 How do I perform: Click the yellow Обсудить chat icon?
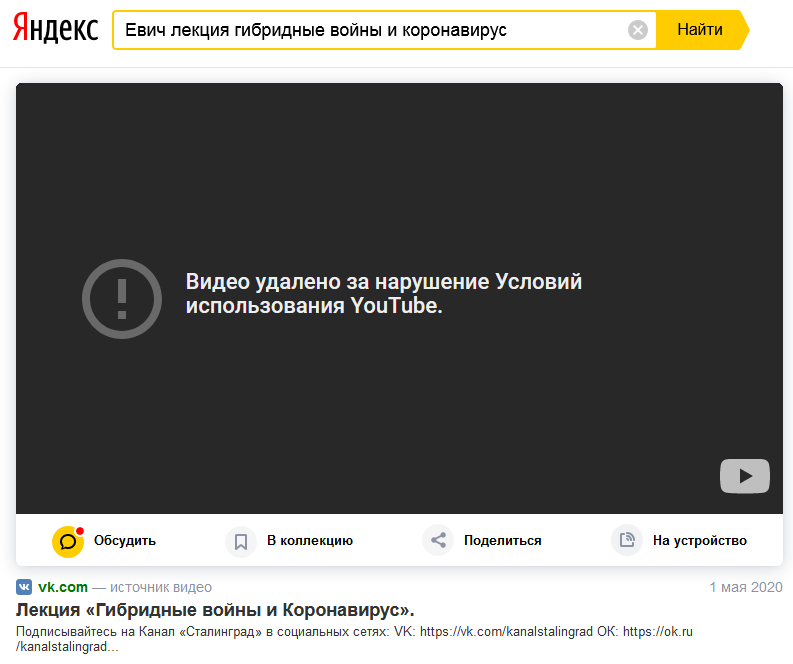[68, 542]
